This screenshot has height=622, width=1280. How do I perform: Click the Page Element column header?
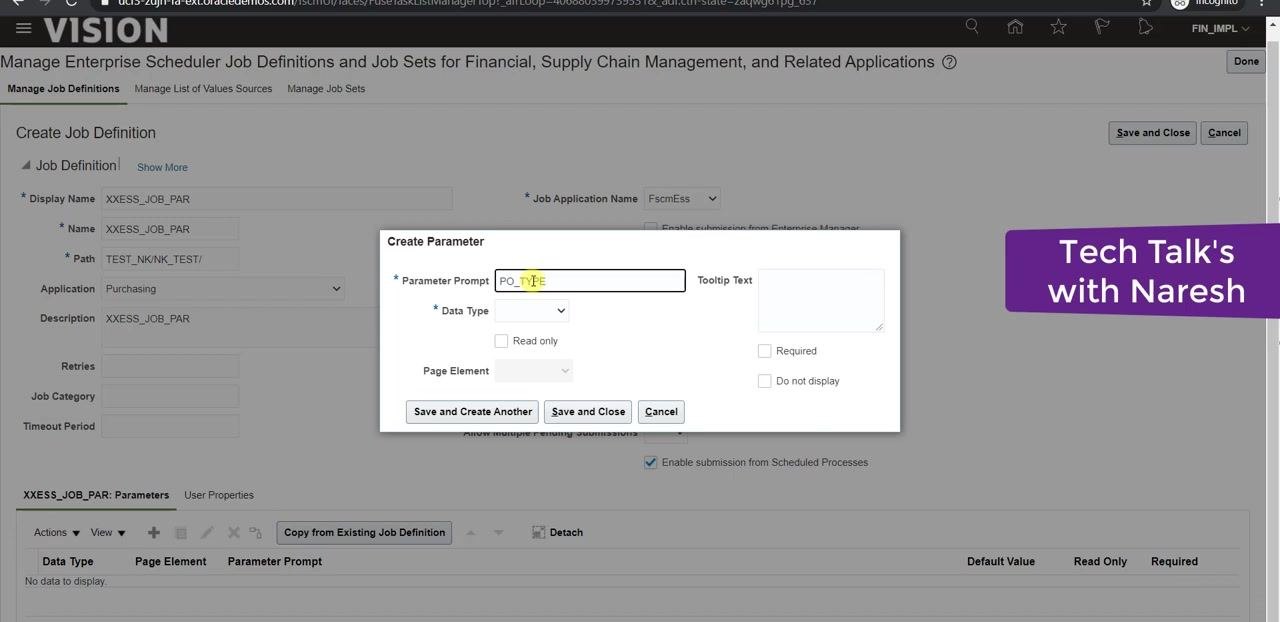pyautogui.click(x=171, y=562)
